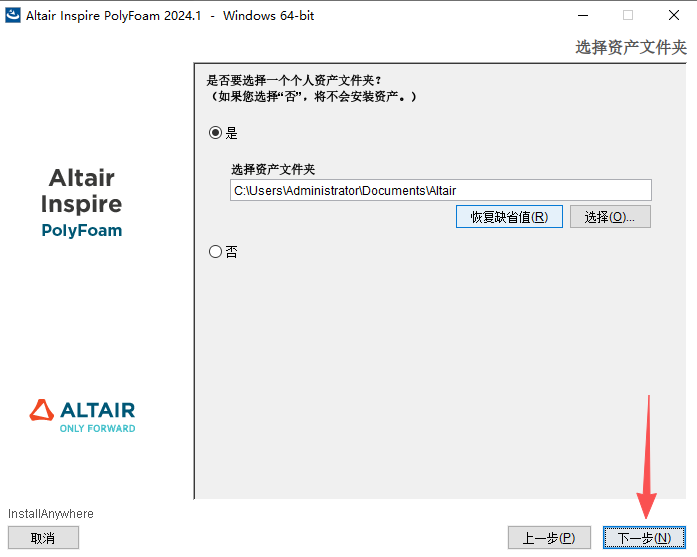Click the Altair installer icon in title bar

[x=13, y=15]
